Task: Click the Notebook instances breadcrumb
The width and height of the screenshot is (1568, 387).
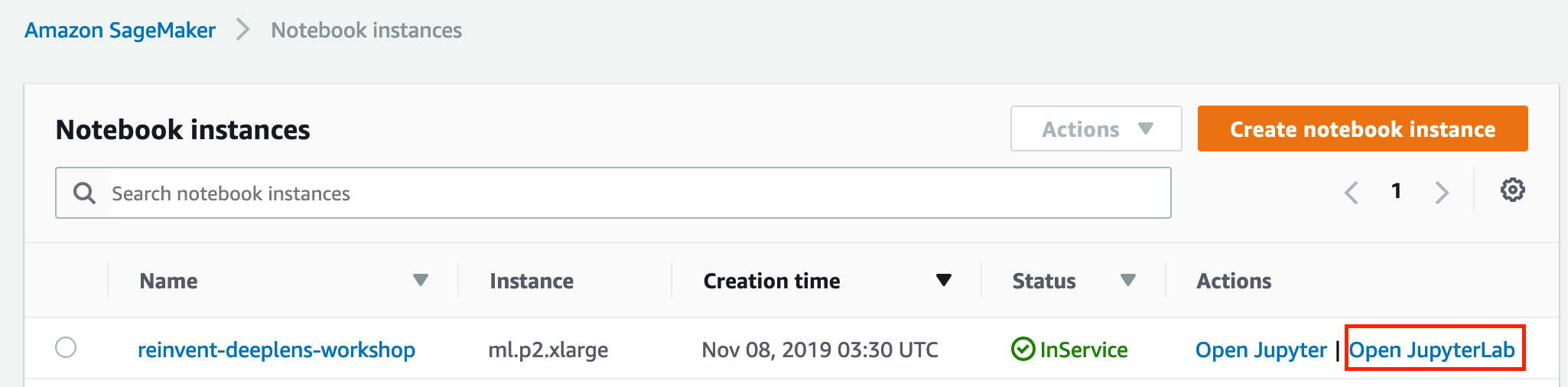Action: coord(366,31)
